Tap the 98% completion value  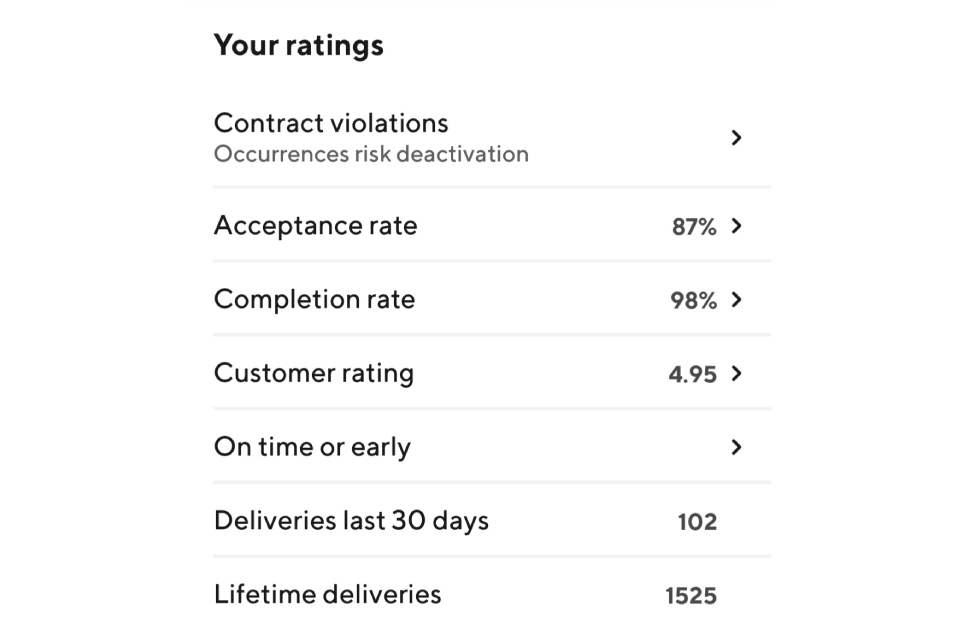coord(694,300)
